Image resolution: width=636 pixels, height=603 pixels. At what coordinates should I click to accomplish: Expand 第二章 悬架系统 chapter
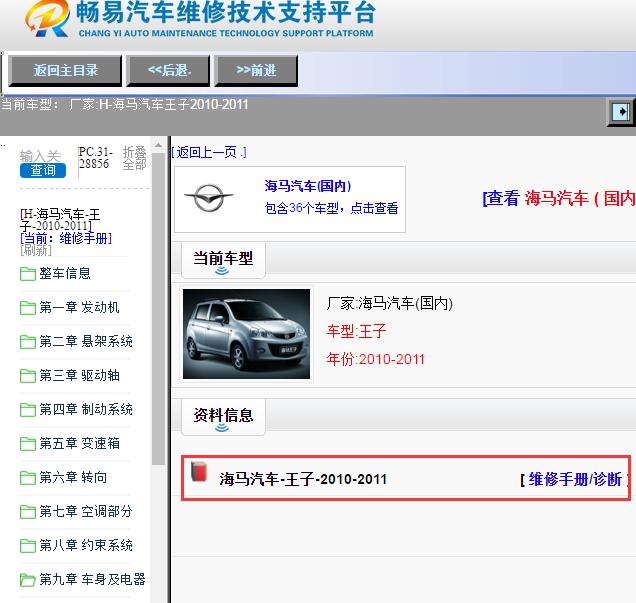[x=86, y=342]
